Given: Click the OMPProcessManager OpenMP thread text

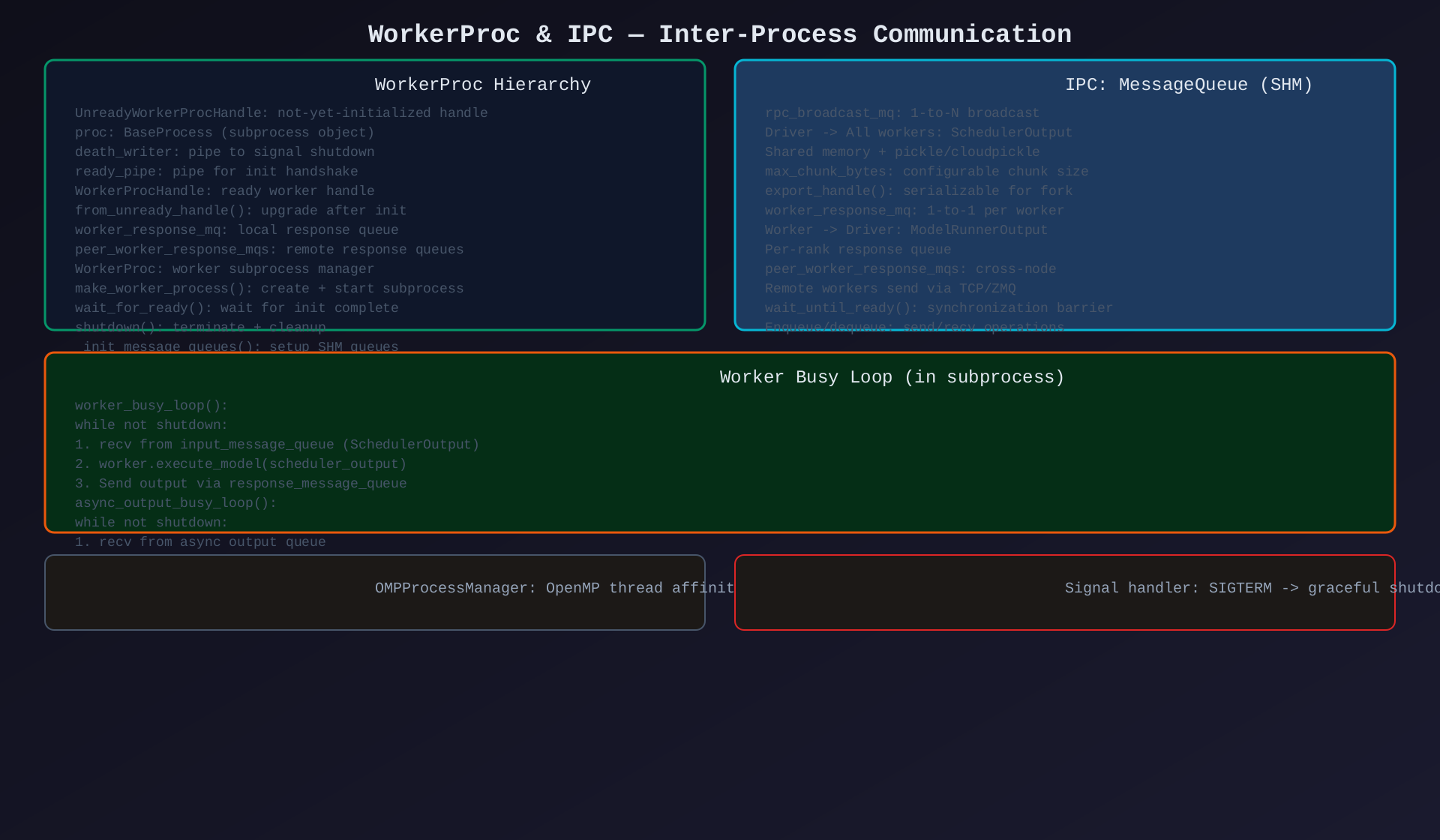Looking at the screenshot, I should [553, 588].
